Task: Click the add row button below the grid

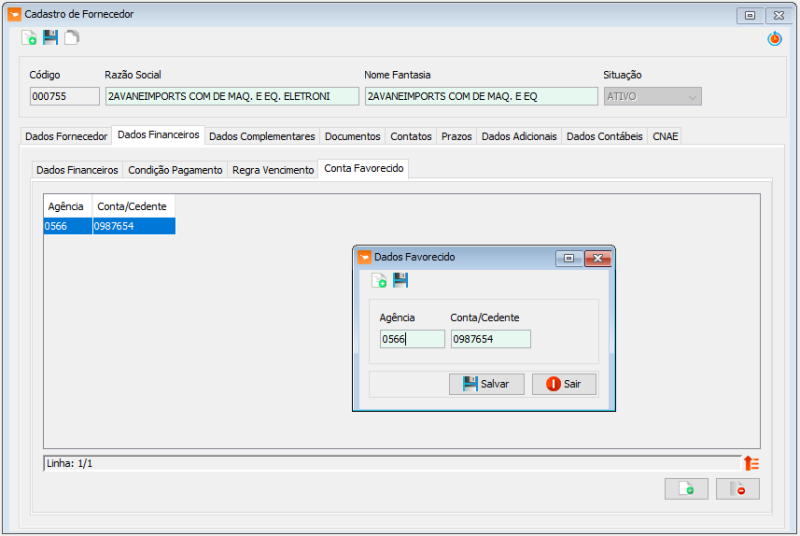Action: click(686, 489)
